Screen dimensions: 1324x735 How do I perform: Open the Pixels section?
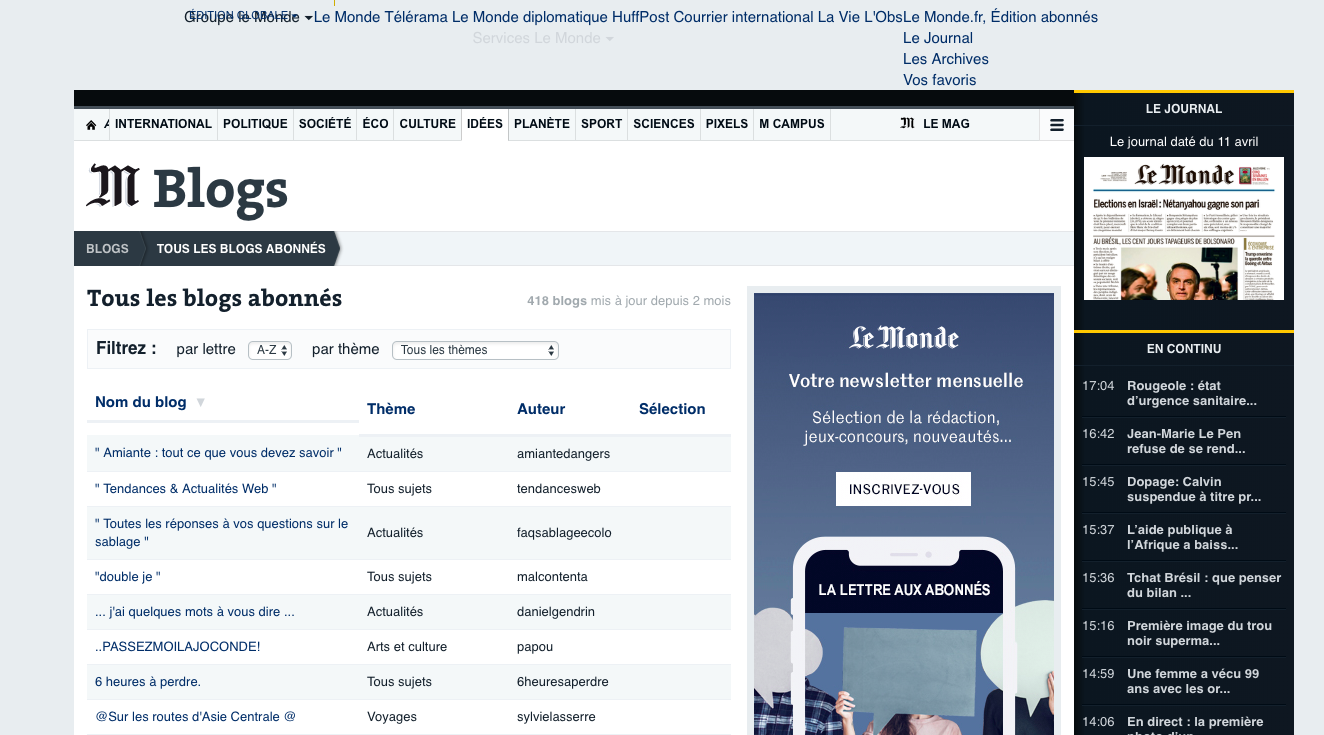[727, 124]
